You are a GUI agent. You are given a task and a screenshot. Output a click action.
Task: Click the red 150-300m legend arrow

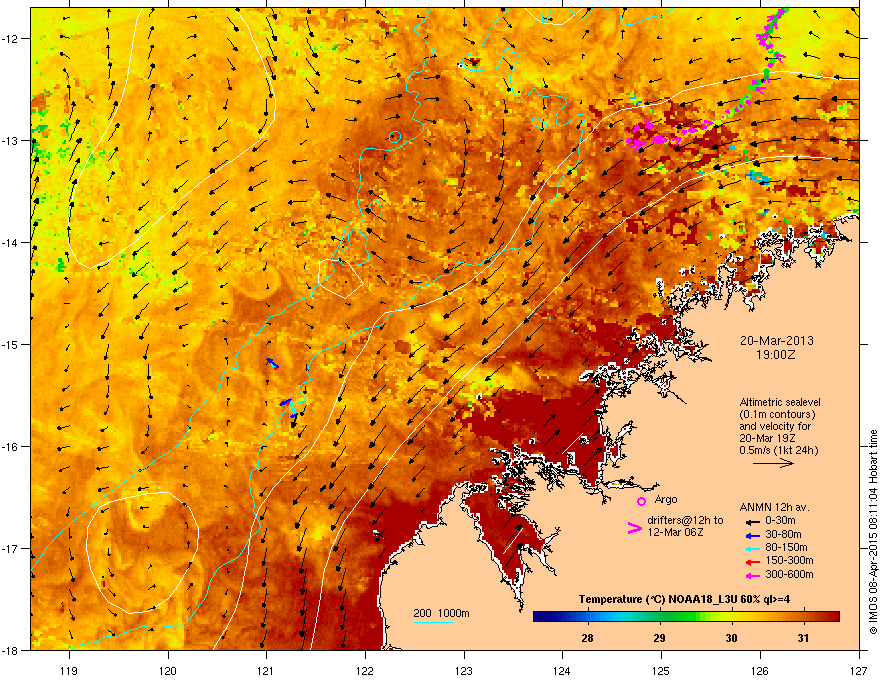point(752,562)
